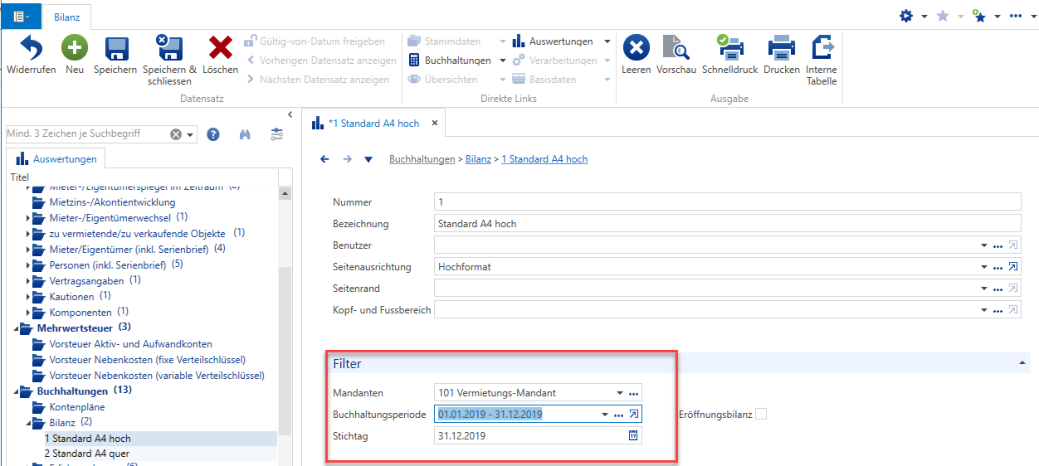Click the navigate forward arrow icon
The width and height of the screenshot is (1039, 466).
coord(347,159)
